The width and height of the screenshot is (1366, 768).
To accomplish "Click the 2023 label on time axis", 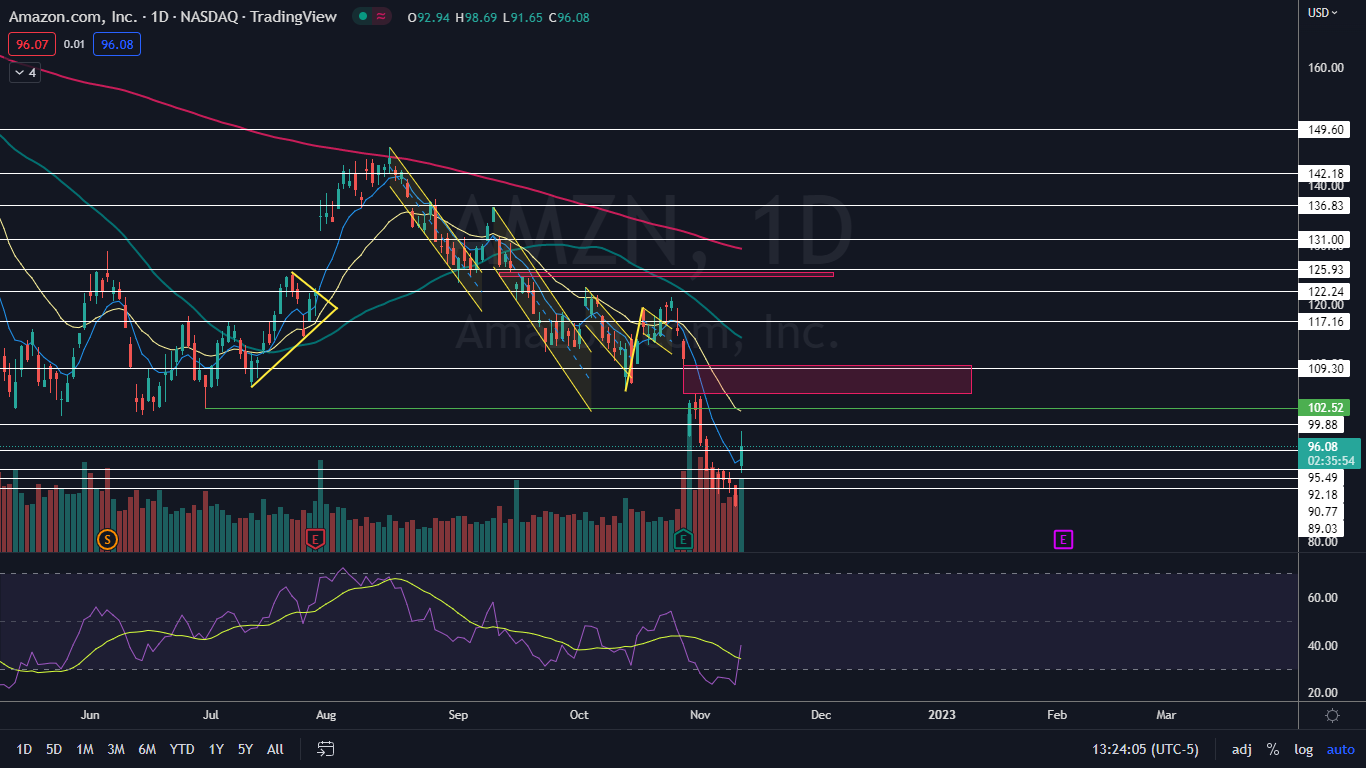I will 941,715.
